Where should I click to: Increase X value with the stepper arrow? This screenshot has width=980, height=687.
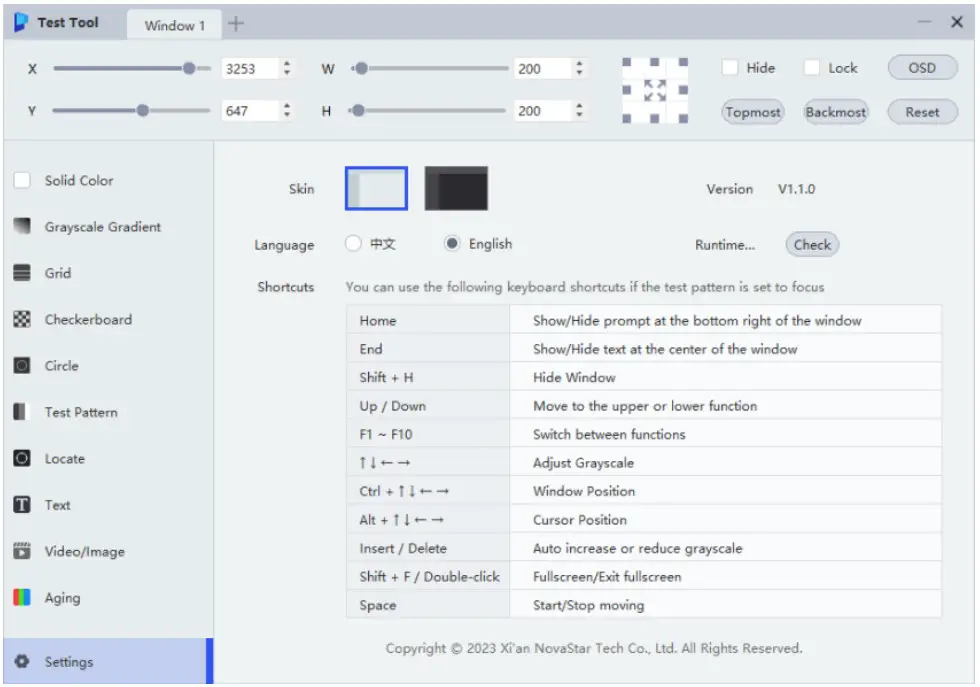(x=288, y=62)
